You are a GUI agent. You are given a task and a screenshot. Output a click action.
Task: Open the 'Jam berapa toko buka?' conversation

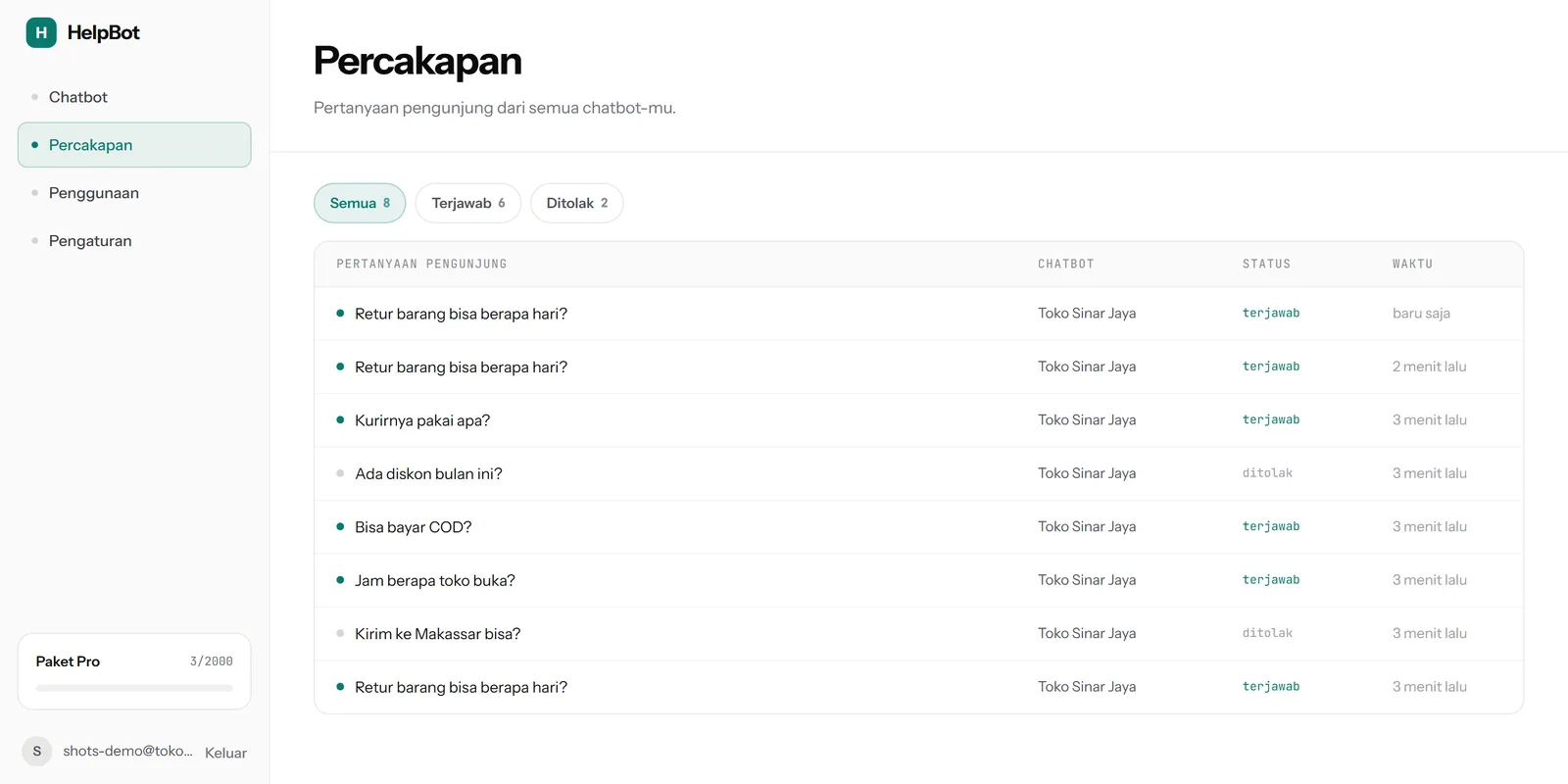[918, 580]
